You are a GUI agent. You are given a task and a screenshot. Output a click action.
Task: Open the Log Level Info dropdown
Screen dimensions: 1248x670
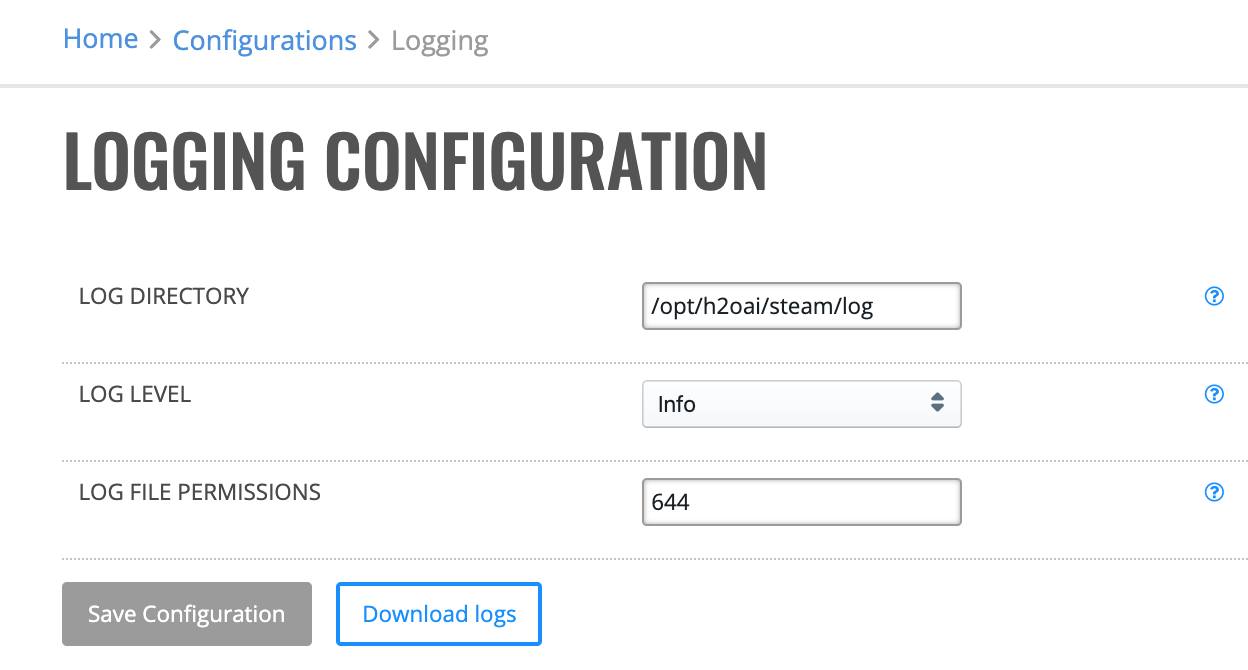(x=801, y=404)
